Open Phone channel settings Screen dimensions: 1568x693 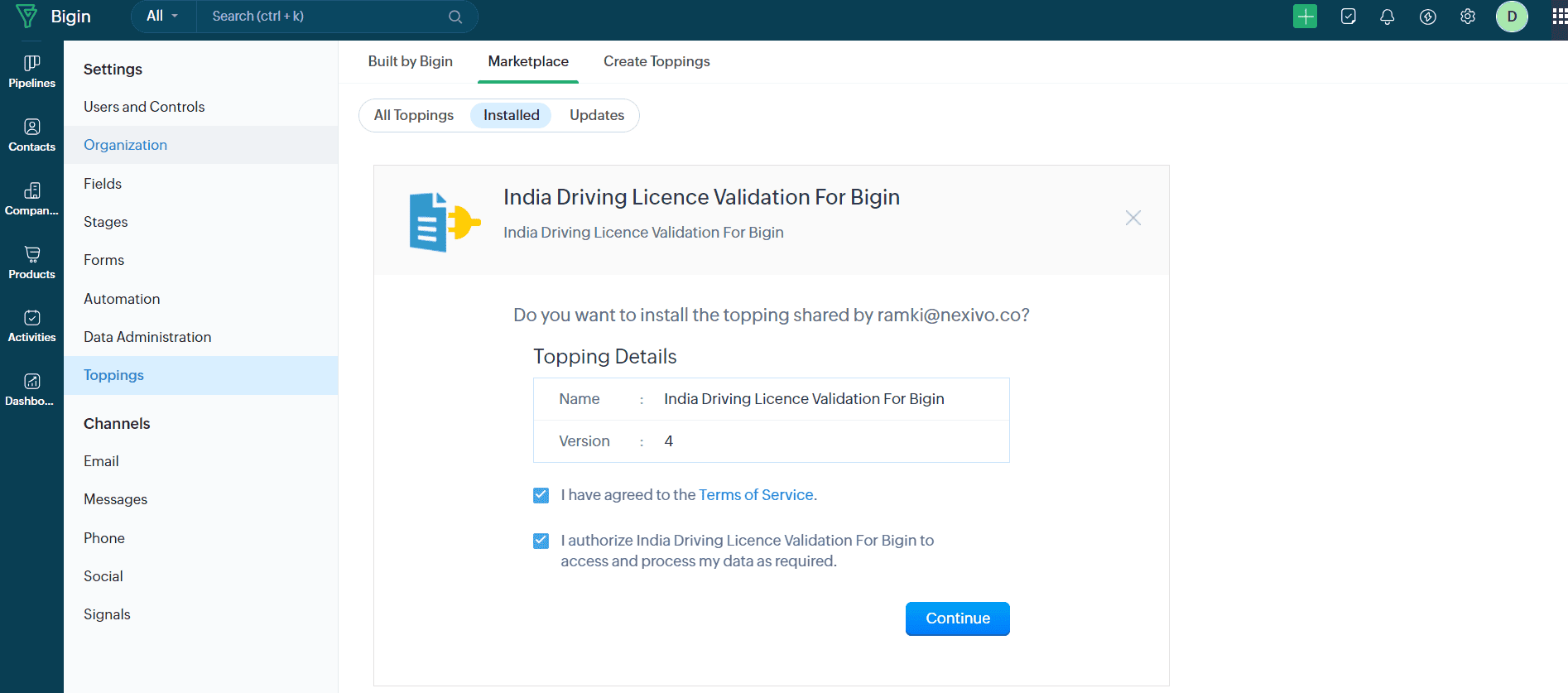pos(201,538)
